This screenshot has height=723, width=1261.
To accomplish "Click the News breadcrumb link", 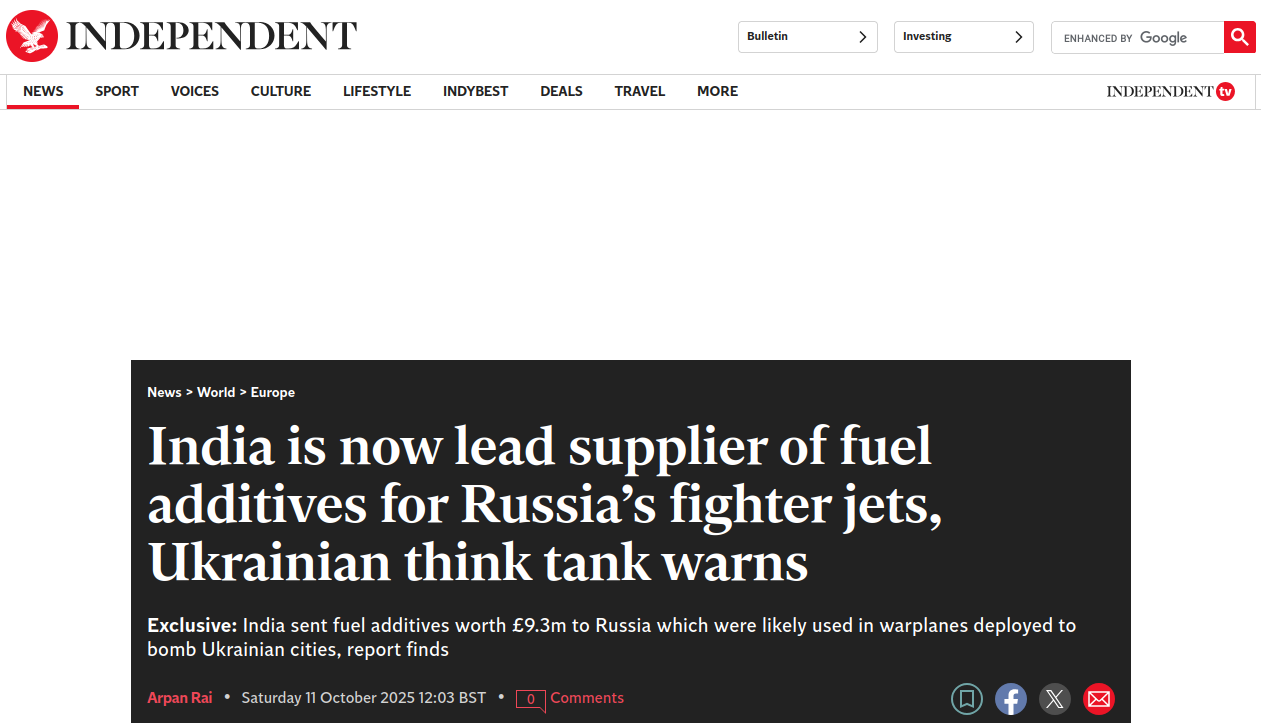I will point(164,392).
